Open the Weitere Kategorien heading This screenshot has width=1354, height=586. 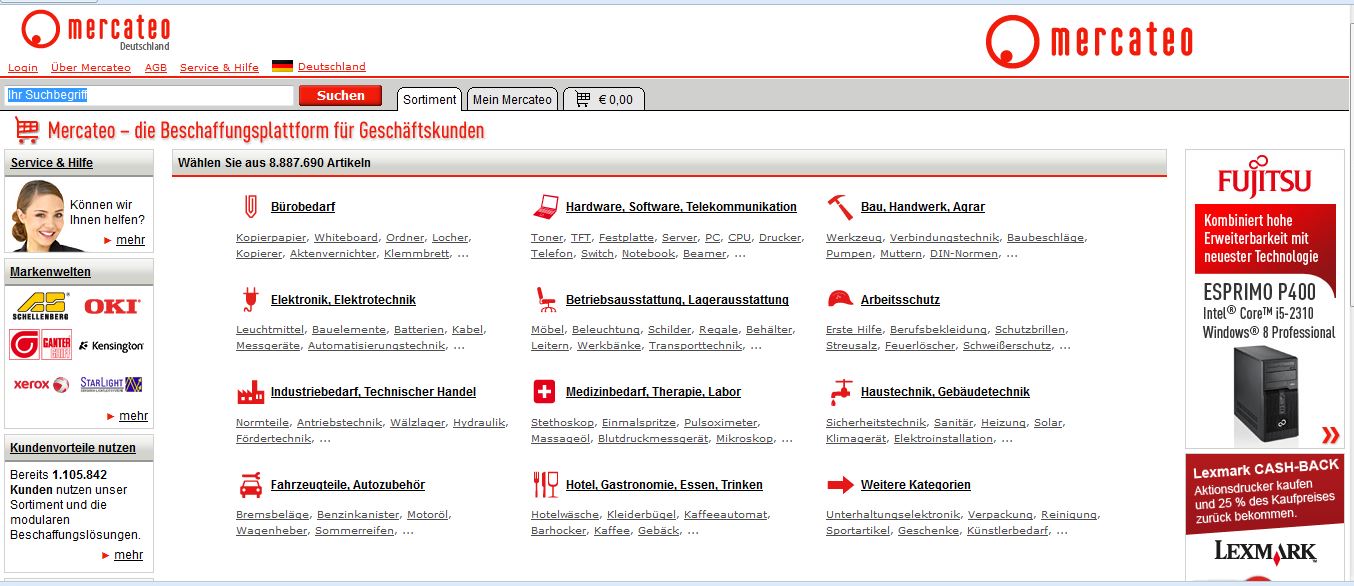916,485
